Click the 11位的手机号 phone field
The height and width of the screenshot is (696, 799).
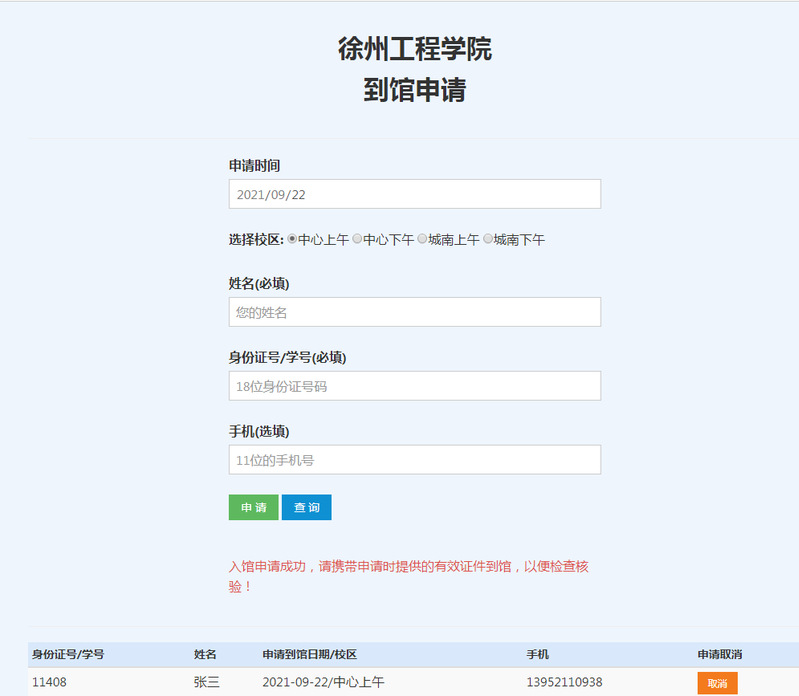point(414,460)
